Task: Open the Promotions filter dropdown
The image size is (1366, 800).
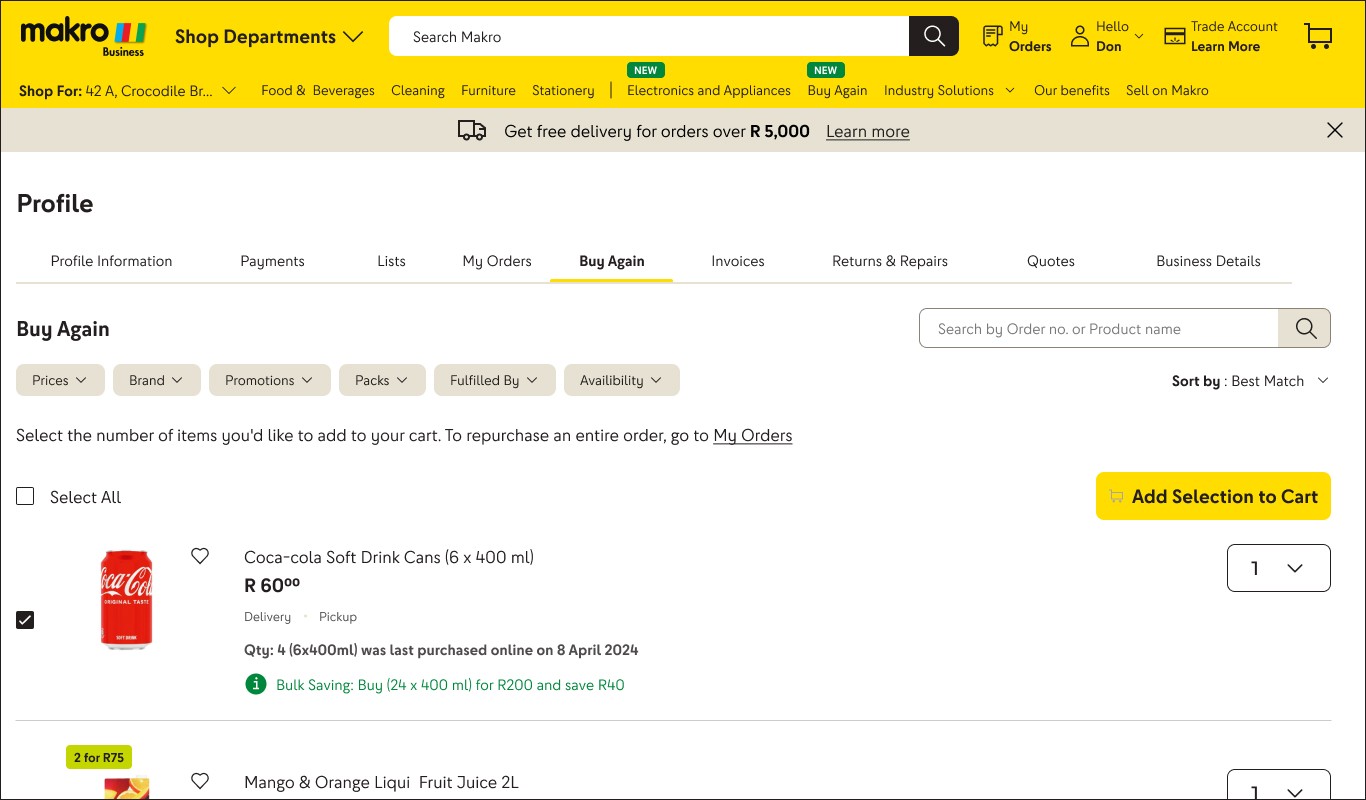Action: click(270, 380)
